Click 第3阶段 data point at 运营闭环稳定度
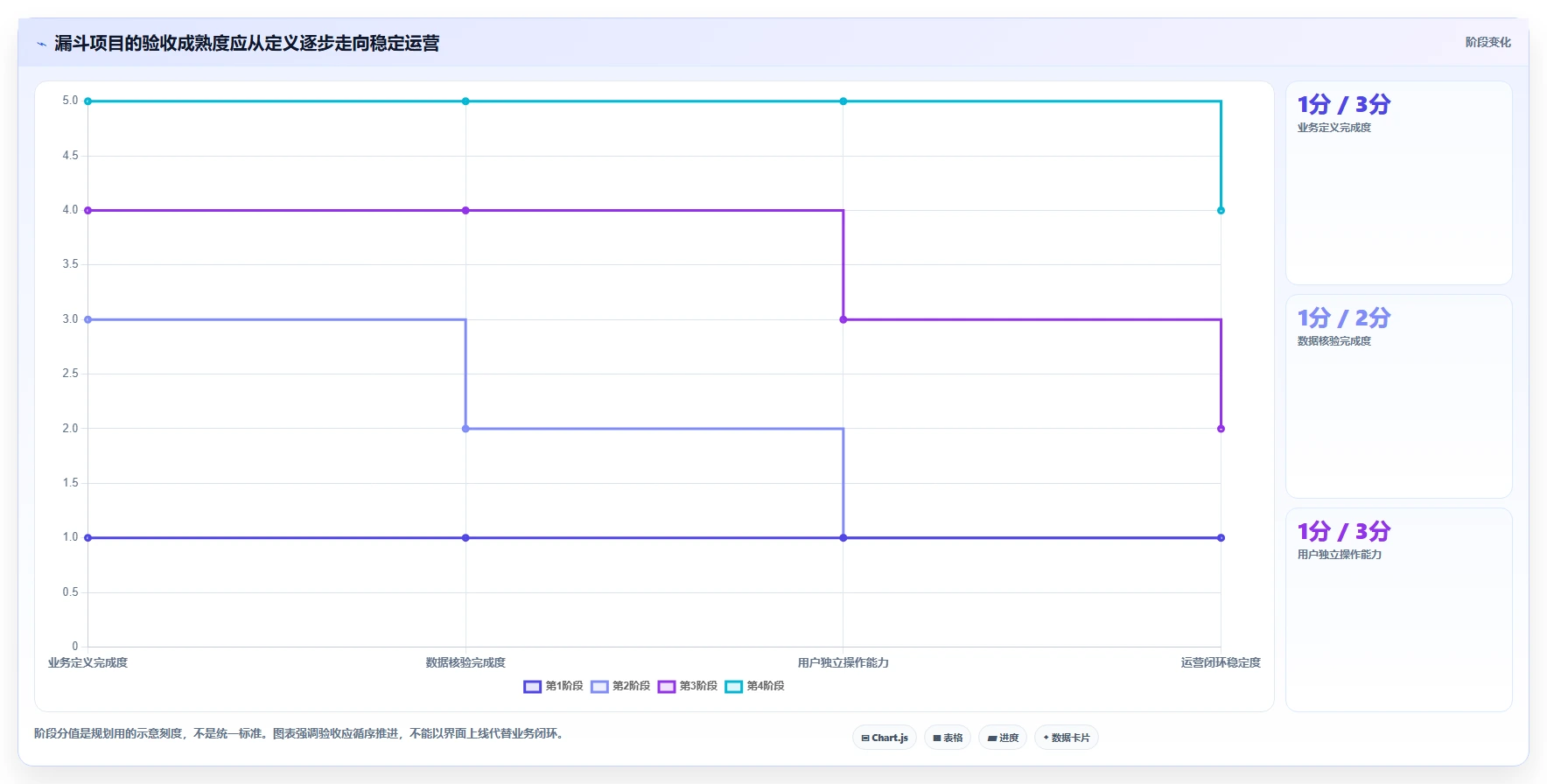 tap(1221, 429)
